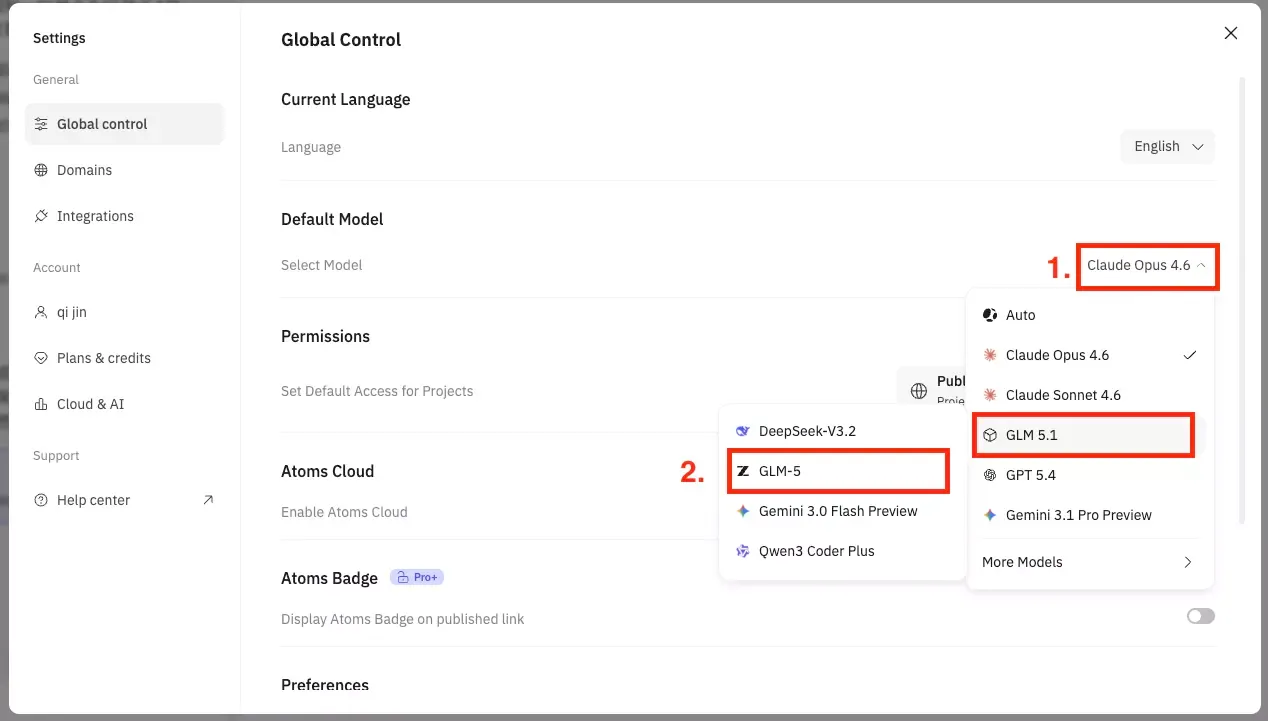Open the English language dropdown
The height and width of the screenshot is (721, 1268).
click(1168, 146)
